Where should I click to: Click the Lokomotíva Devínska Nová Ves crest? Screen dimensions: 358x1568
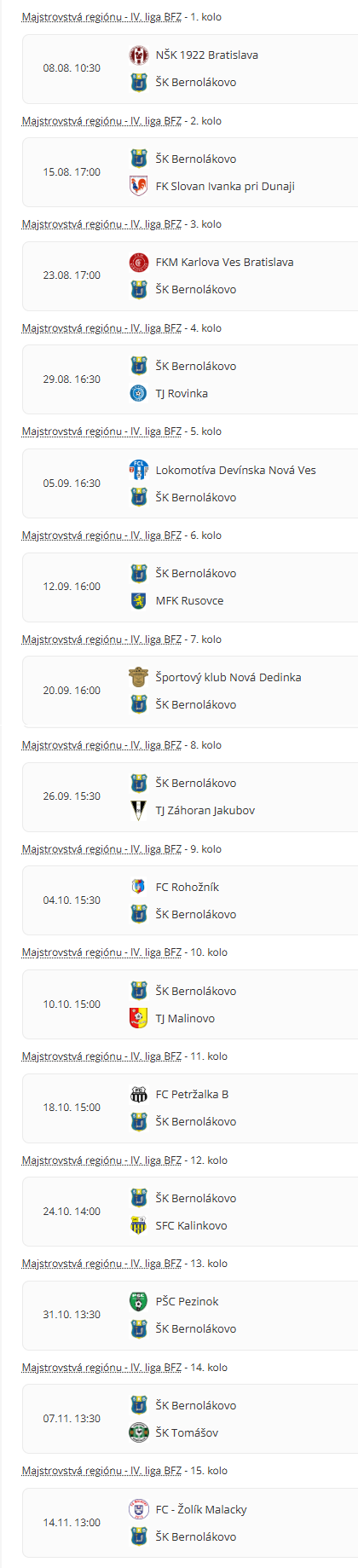pos(138,470)
